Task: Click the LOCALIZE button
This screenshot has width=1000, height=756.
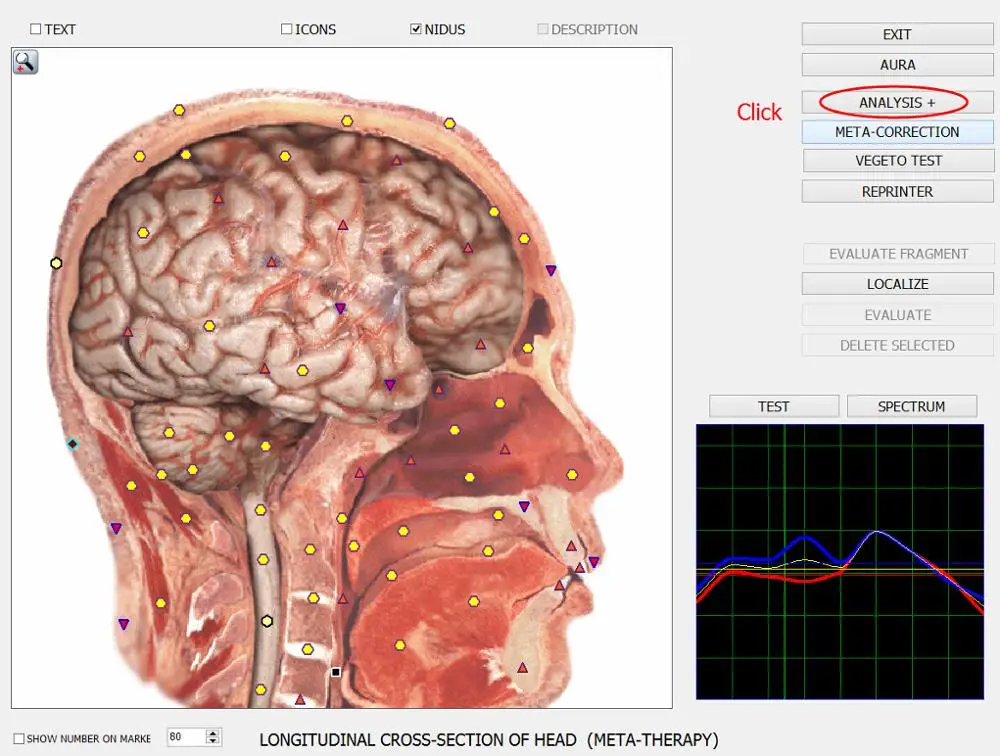Action: coord(897,284)
